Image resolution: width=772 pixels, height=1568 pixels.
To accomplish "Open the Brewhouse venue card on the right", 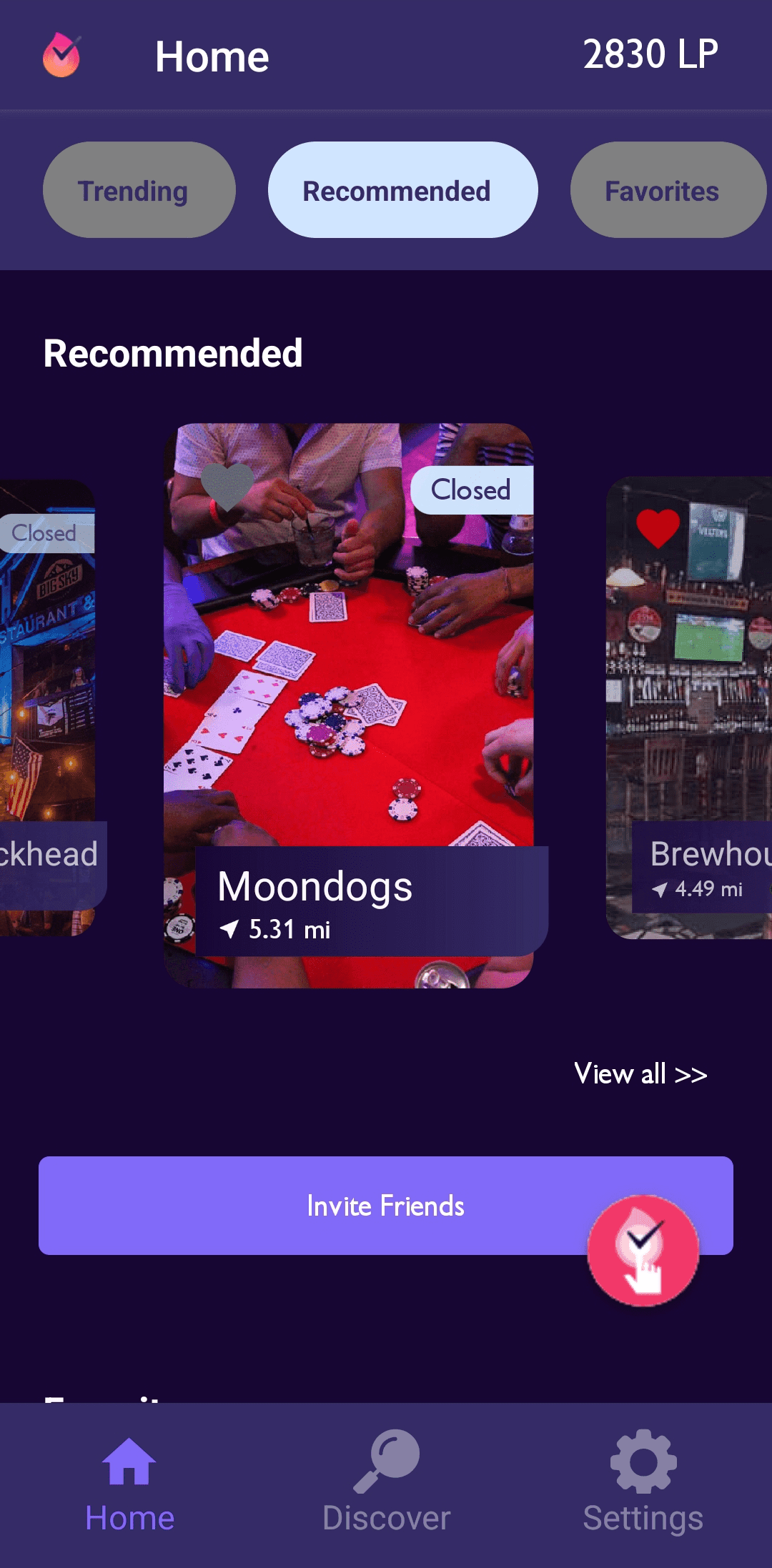I will click(x=689, y=708).
